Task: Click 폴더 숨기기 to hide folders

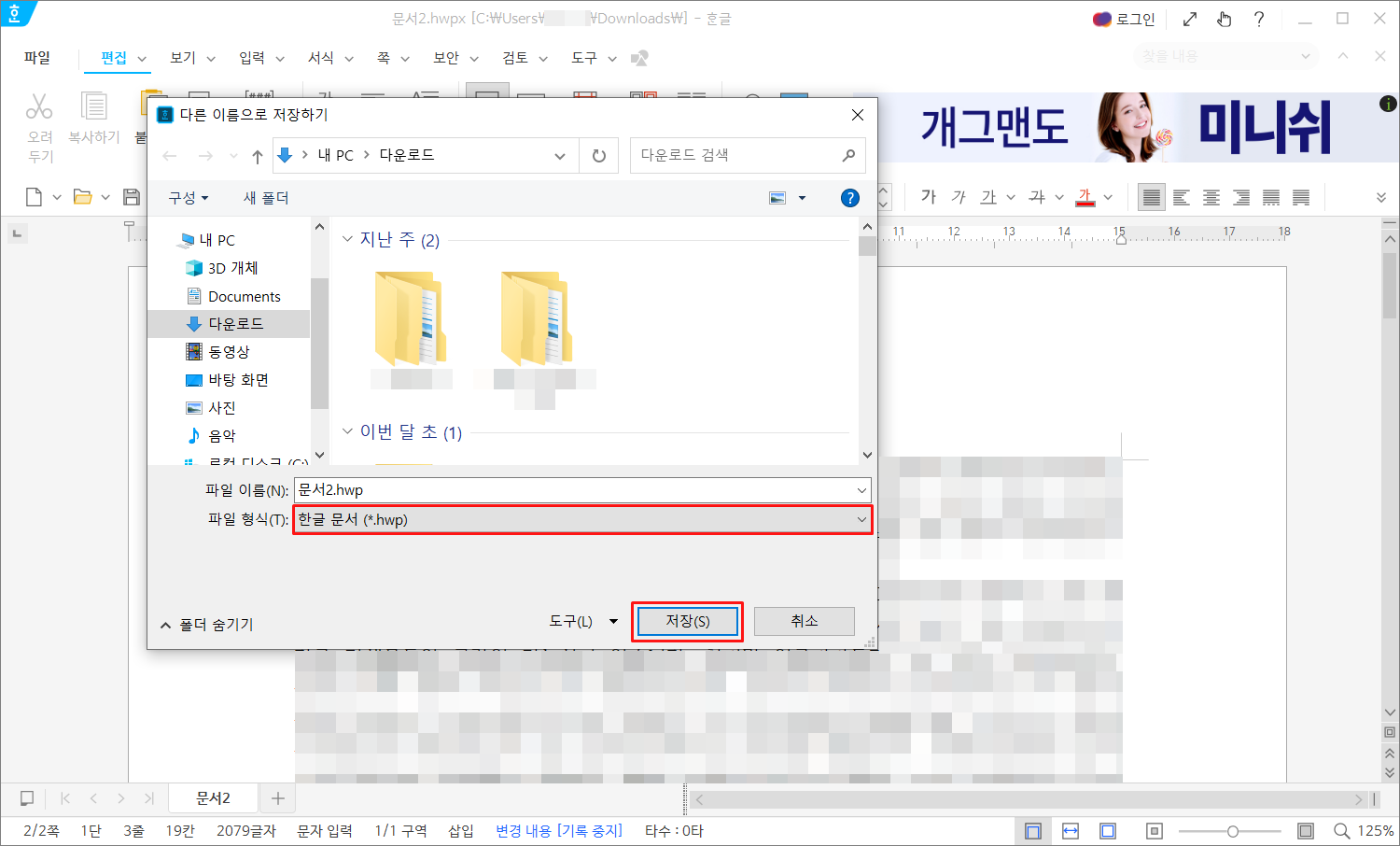Action: pos(207,625)
